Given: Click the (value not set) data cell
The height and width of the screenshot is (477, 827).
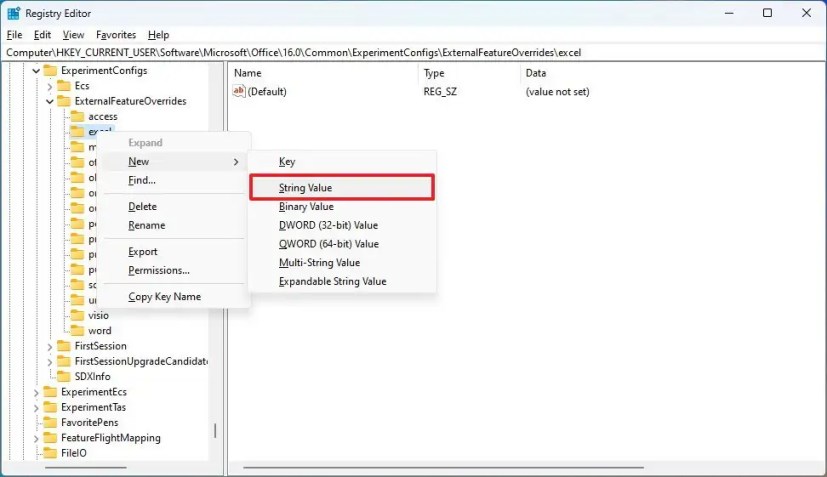Looking at the screenshot, I should [x=557, y=92].
